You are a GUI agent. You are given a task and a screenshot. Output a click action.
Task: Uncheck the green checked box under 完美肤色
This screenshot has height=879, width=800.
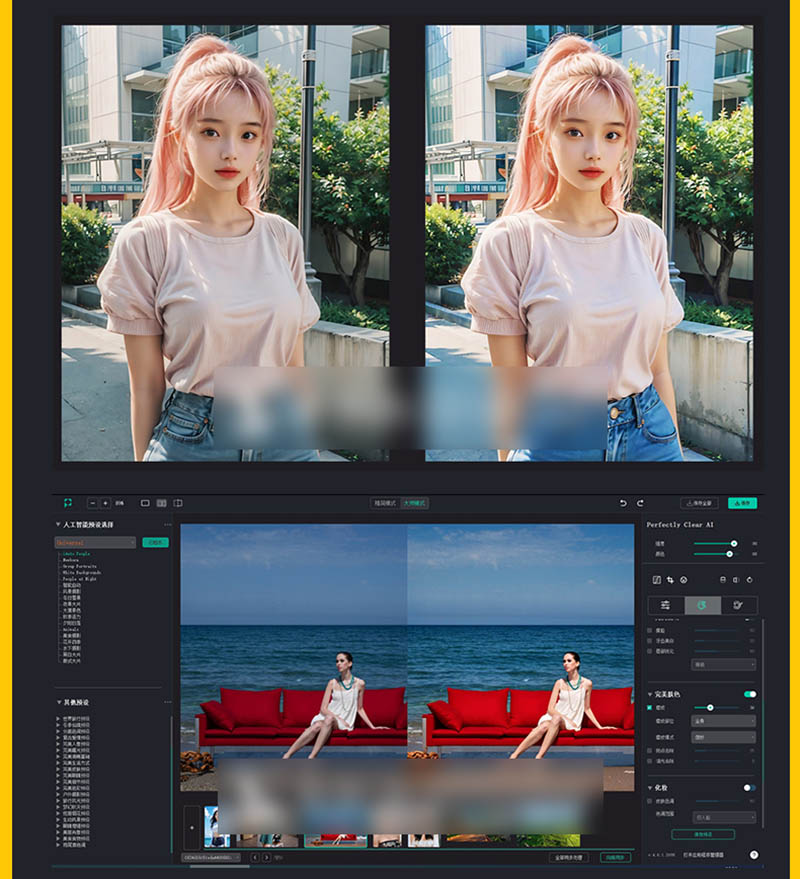(x=650, y=707)
